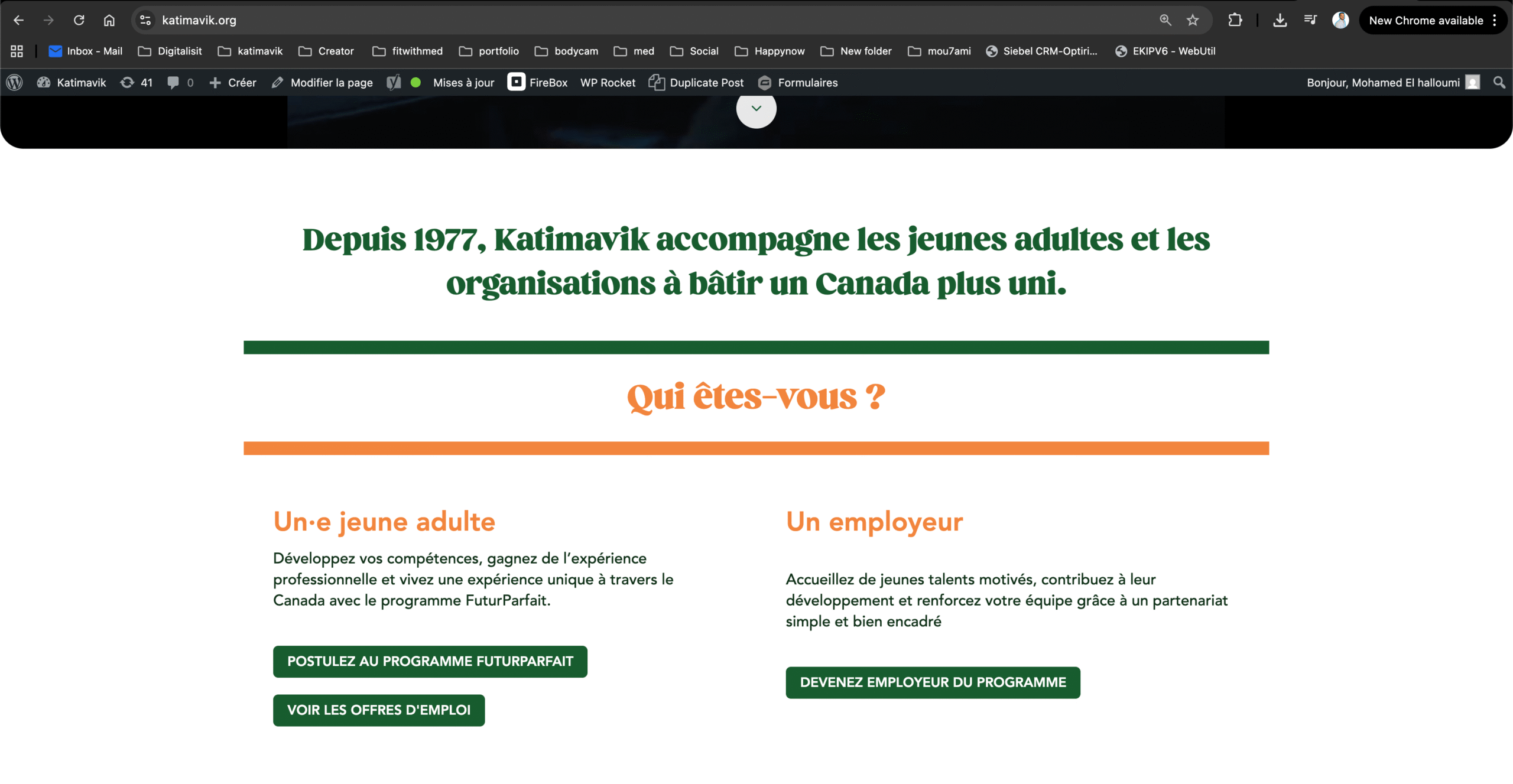Image resolution: width=1513 pixels, height=784 pixels.
Task: Click the WordPress logo icon in admin bar
Action: tap(15, 83)
